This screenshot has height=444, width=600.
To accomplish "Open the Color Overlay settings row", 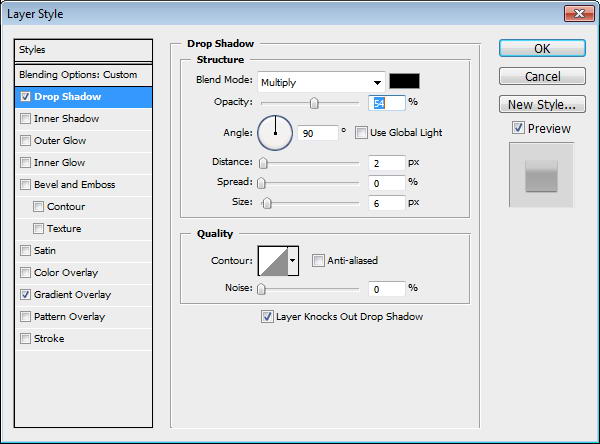I will coord(83,273).
